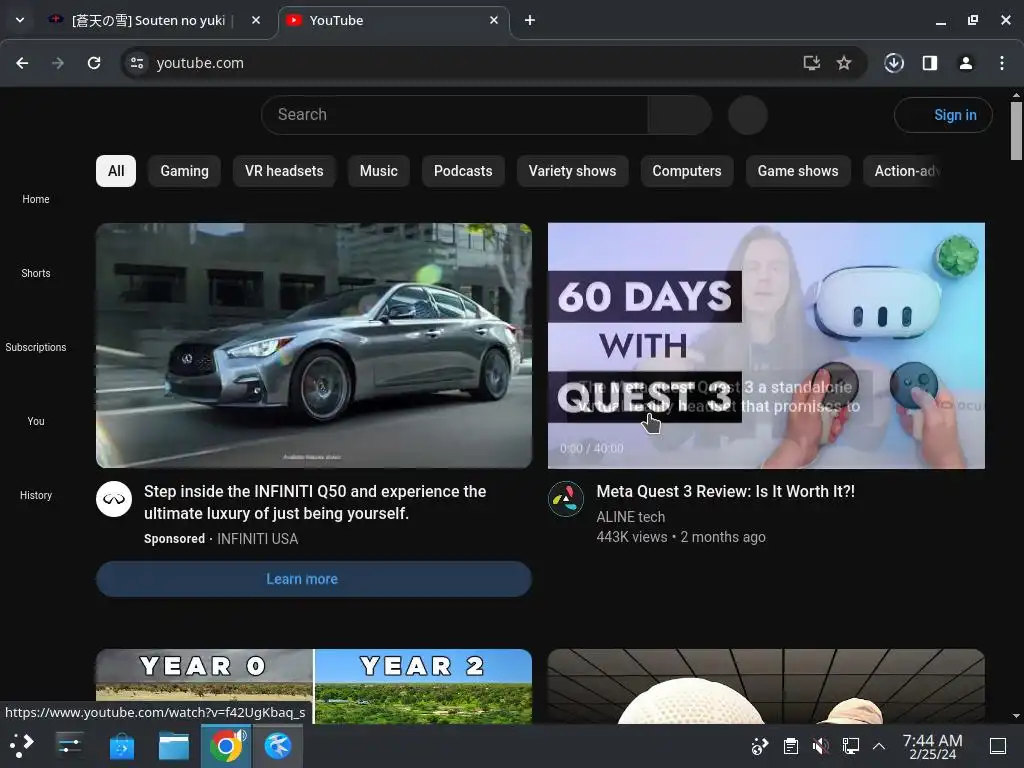Image resolution: width=1024 pixels, height=768 pixels.
Task: Select the YouTube browser tab
Action: pos(394,20)
